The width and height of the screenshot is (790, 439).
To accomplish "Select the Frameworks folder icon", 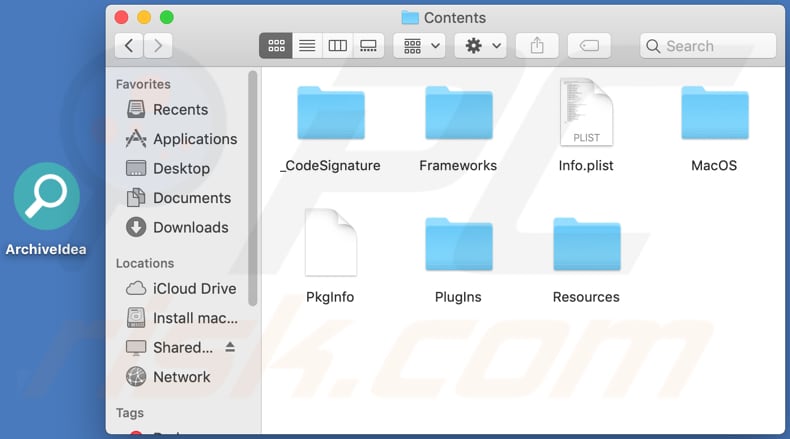I will pos(458,113).
